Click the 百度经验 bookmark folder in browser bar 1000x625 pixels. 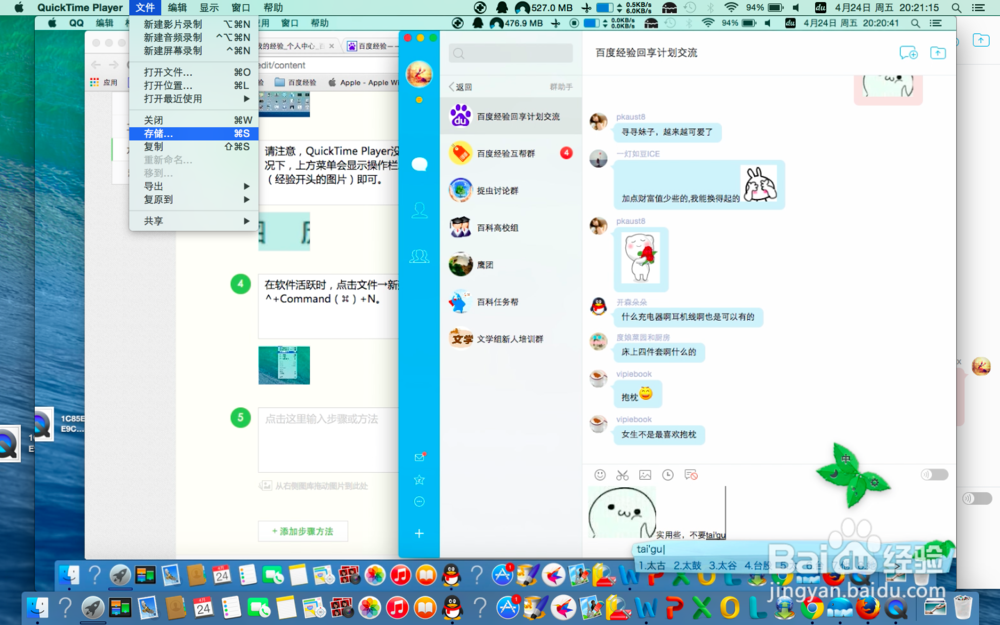(x=296, y=82)
